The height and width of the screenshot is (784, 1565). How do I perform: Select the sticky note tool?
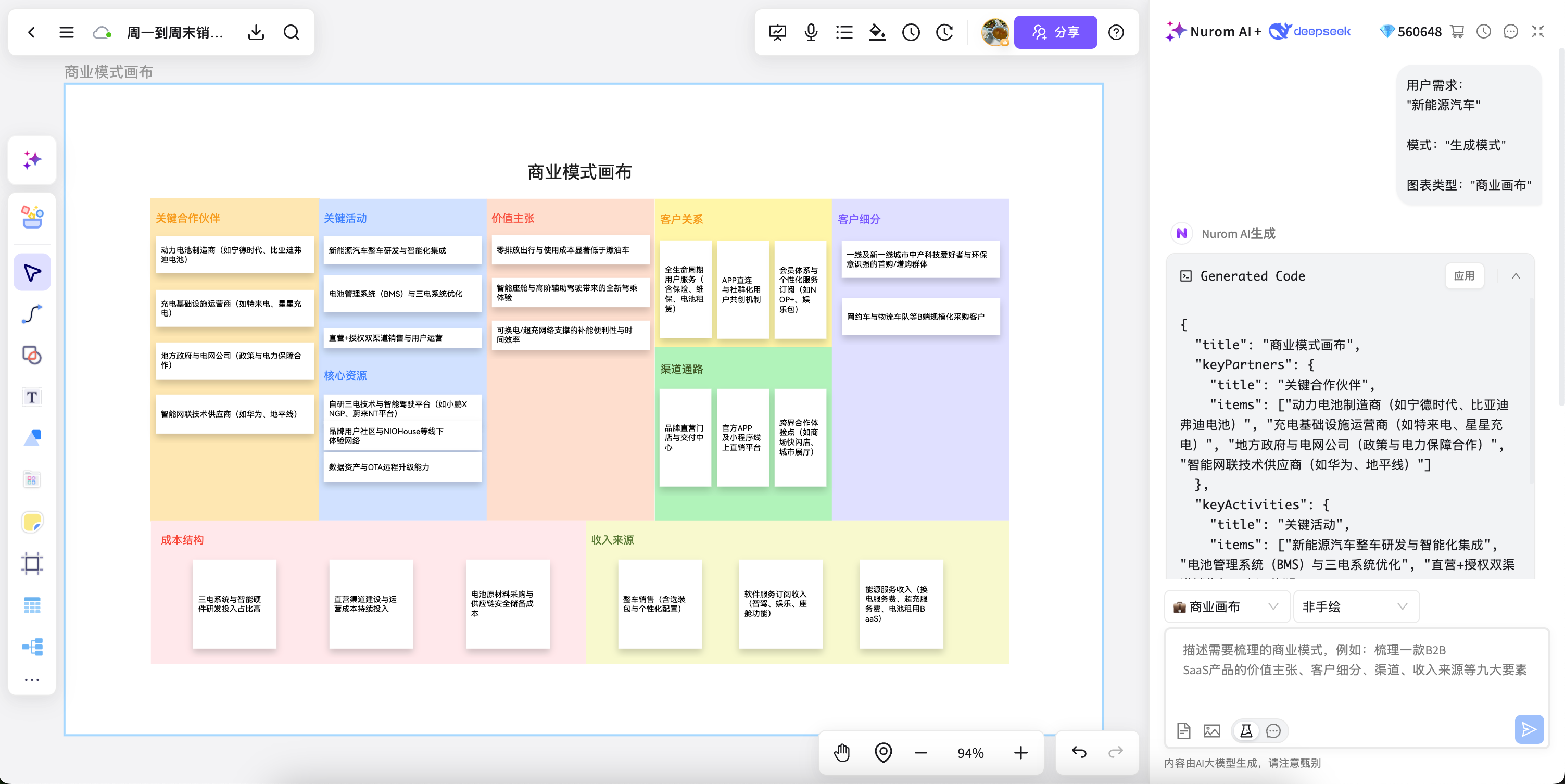tap(32, 522)
